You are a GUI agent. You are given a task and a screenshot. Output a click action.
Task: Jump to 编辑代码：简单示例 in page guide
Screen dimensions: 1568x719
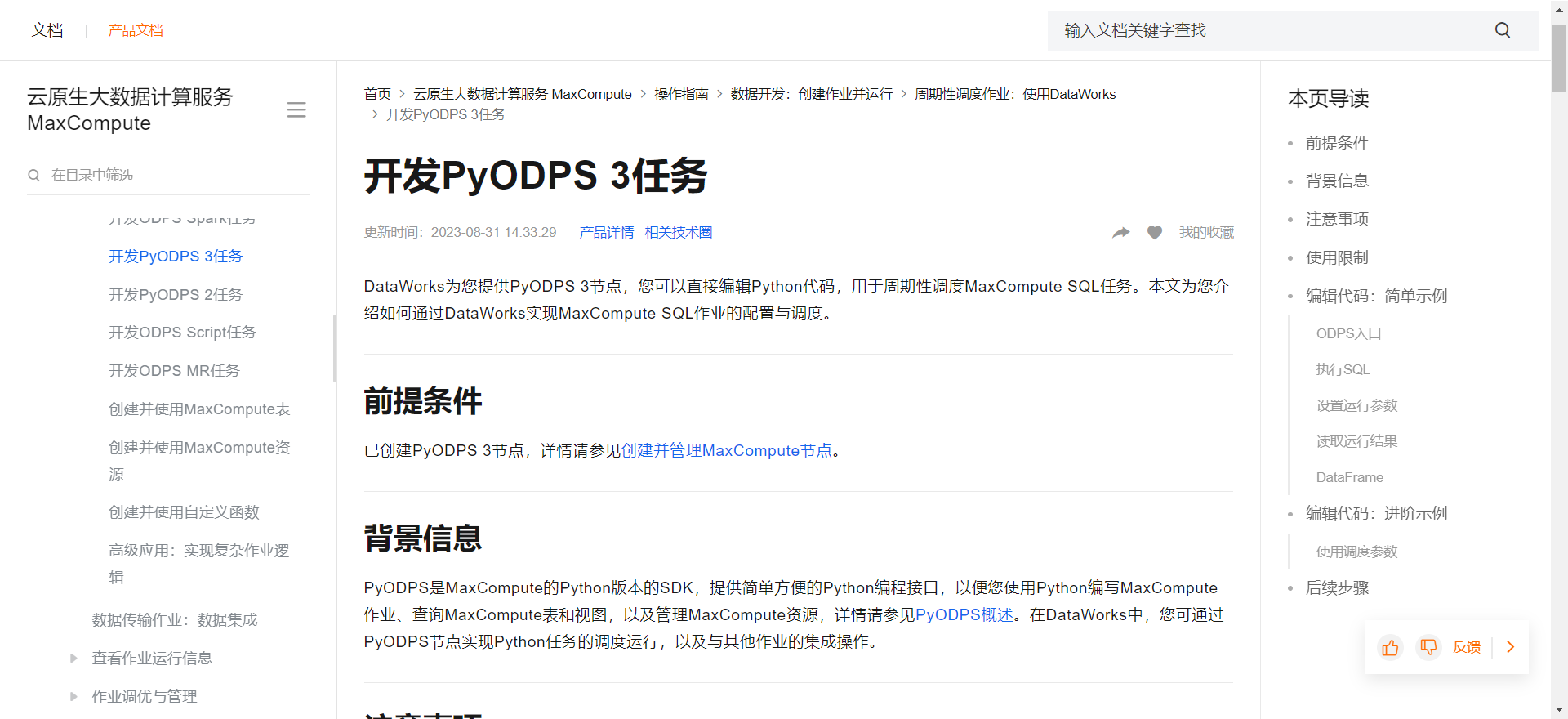click(1376, 296)
